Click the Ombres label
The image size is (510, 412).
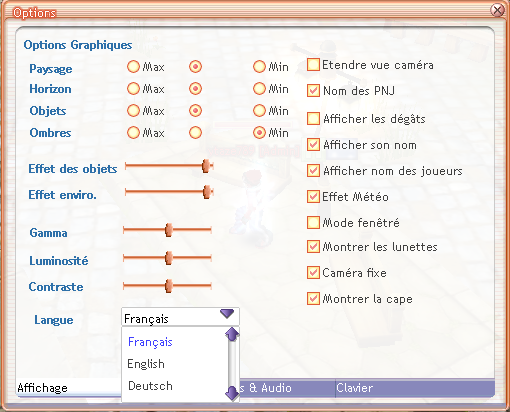tap(50, 133)
